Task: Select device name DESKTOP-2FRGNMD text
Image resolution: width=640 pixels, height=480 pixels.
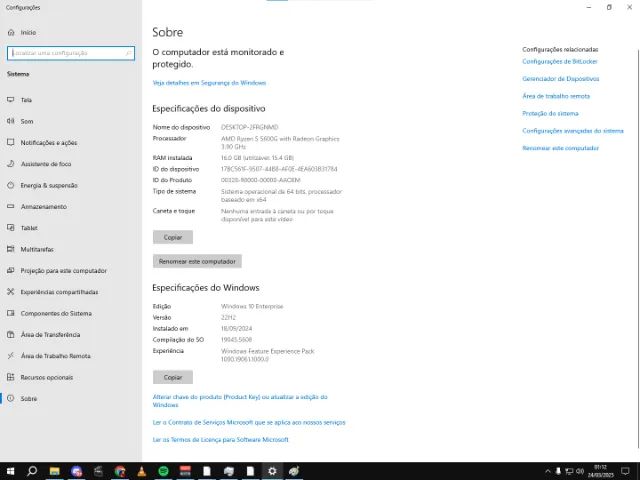Action: click(x=249, y=127)
